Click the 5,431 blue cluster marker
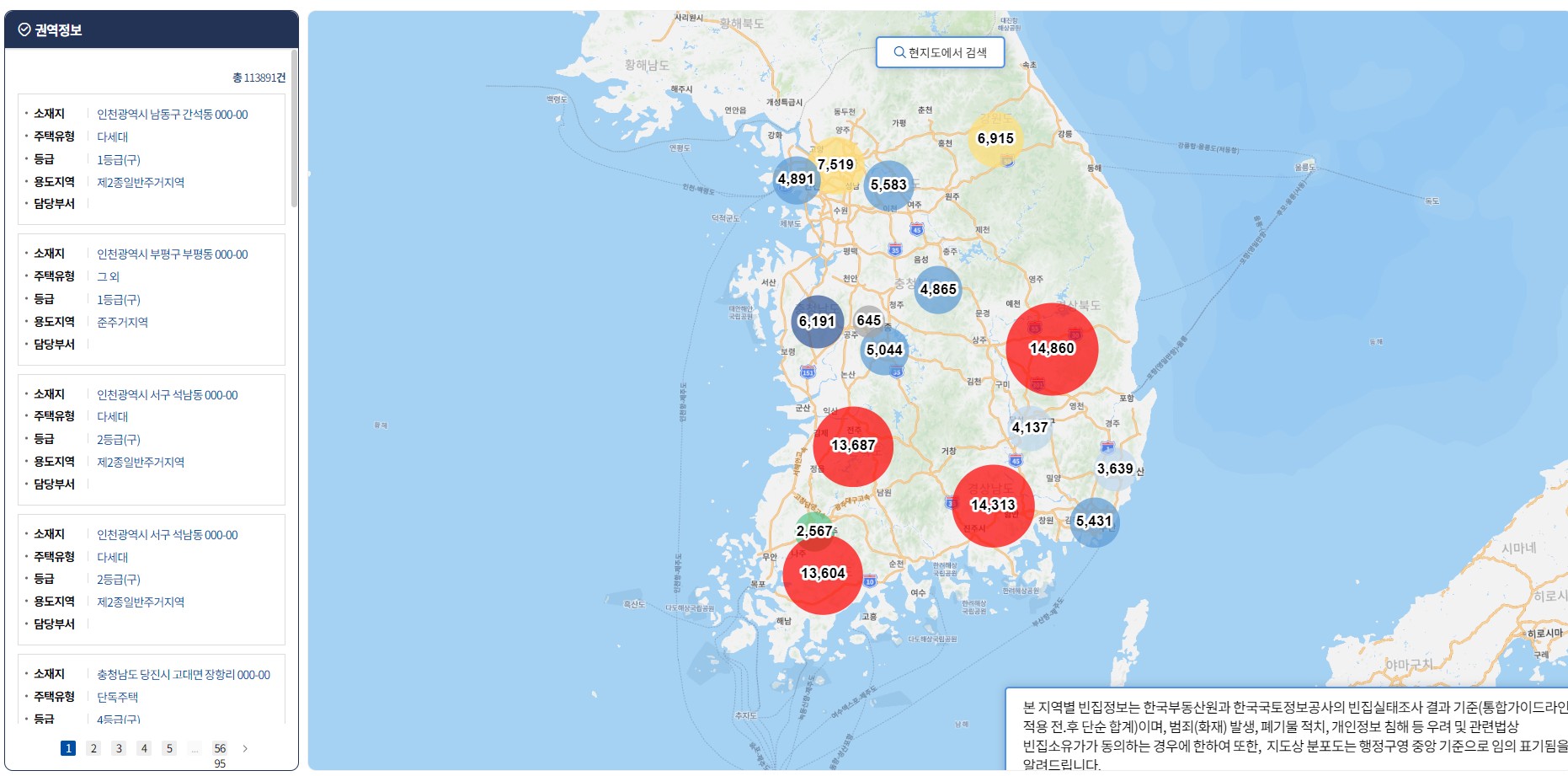1568x776 pixels. tap(1094, 522)
